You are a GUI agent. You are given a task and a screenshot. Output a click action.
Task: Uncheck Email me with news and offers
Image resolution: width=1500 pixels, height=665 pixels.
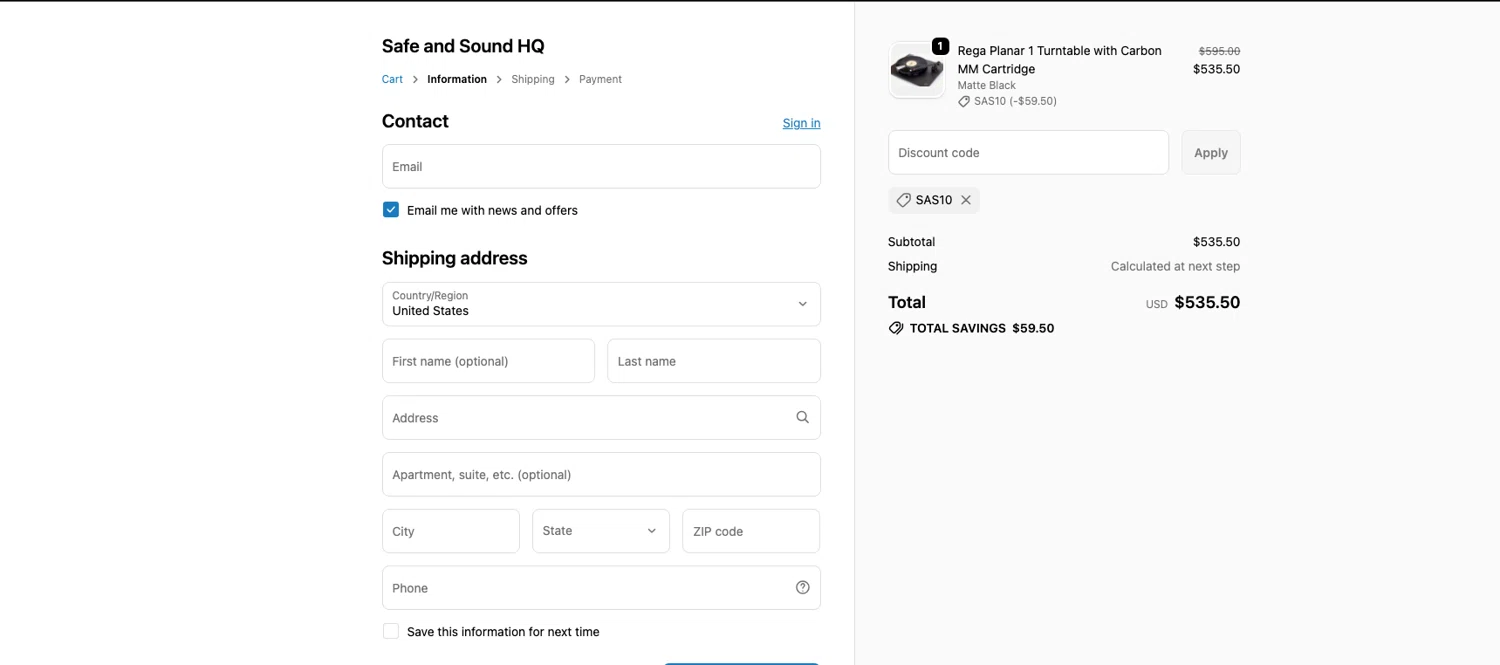click(x=391, y=210)
